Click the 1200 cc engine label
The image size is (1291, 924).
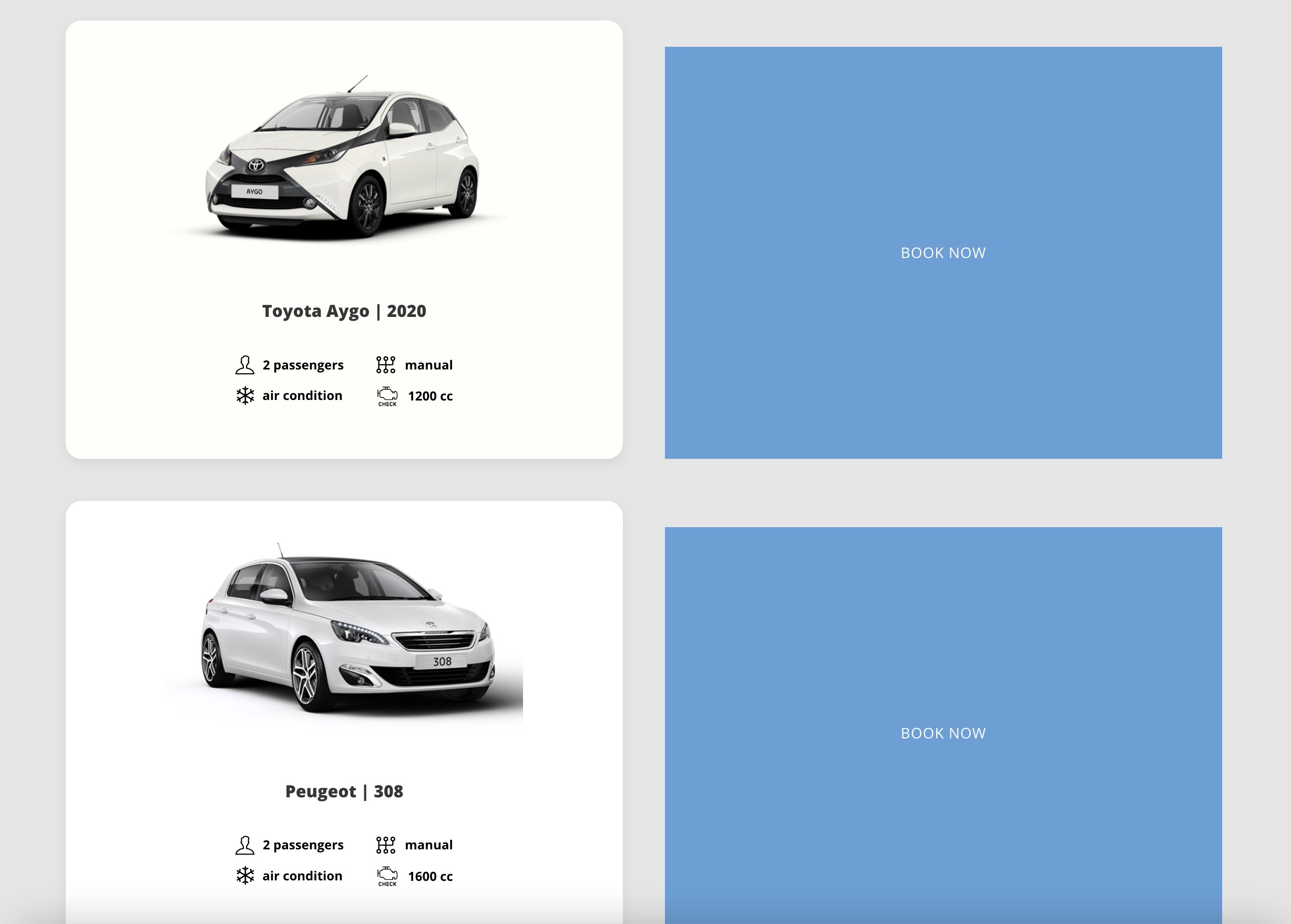point(430,396)
